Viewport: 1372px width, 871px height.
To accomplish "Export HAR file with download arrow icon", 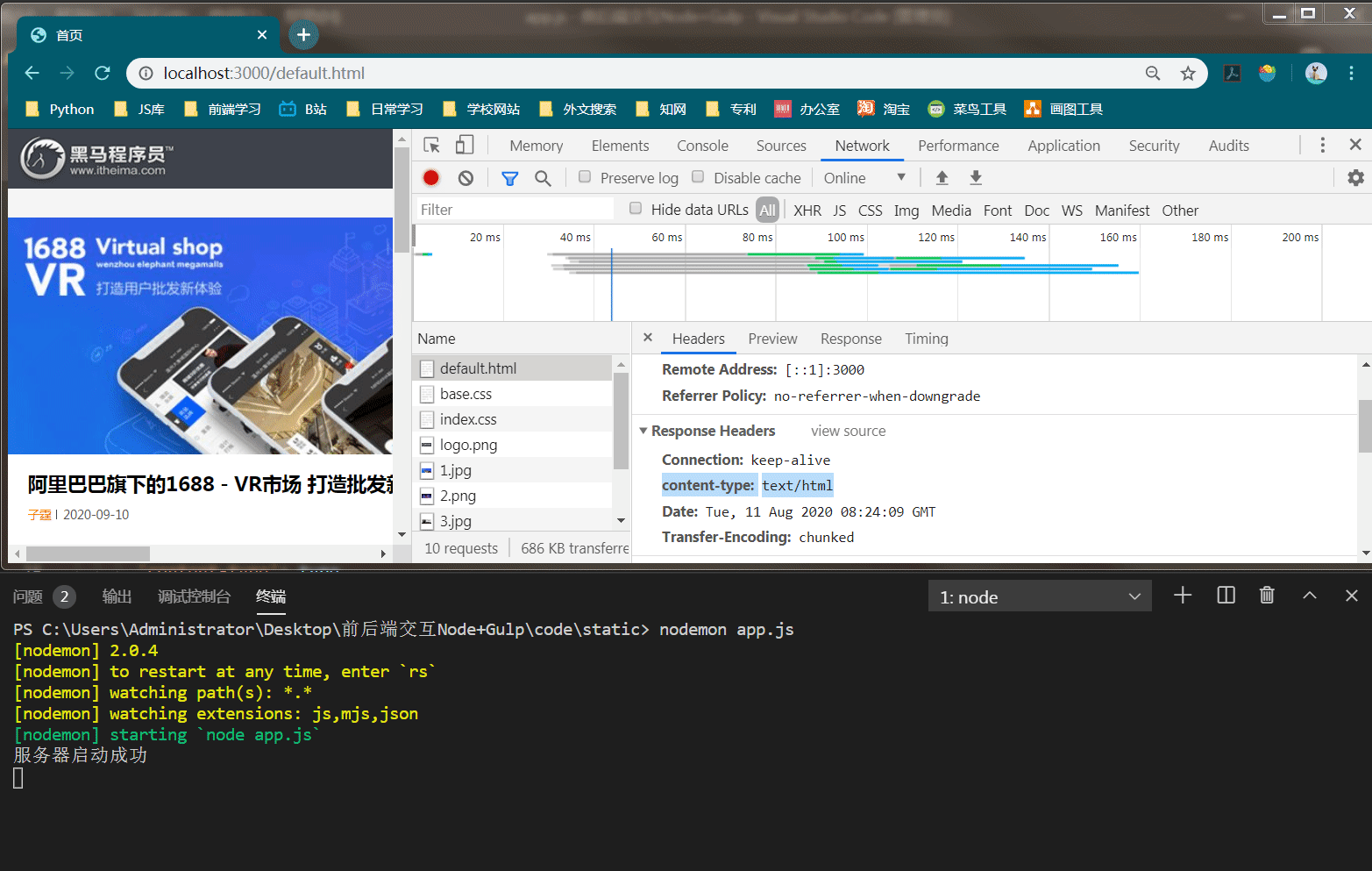I will [975, 178].
